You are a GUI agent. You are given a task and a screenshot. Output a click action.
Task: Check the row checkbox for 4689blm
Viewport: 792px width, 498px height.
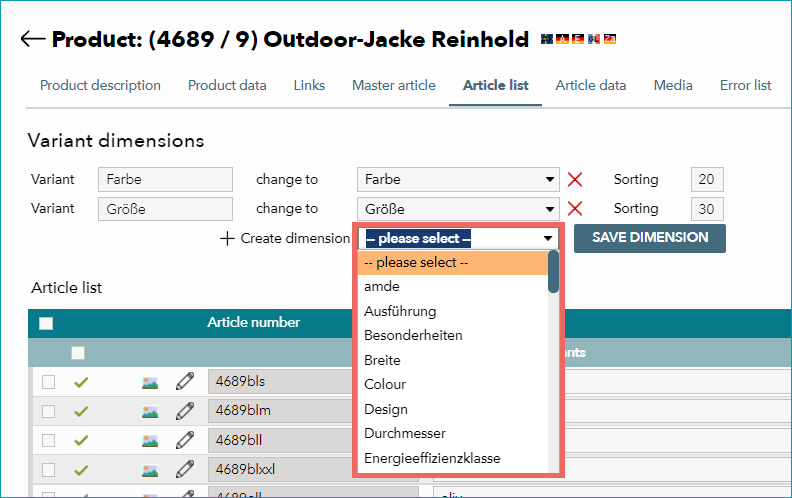coord(48,411)
